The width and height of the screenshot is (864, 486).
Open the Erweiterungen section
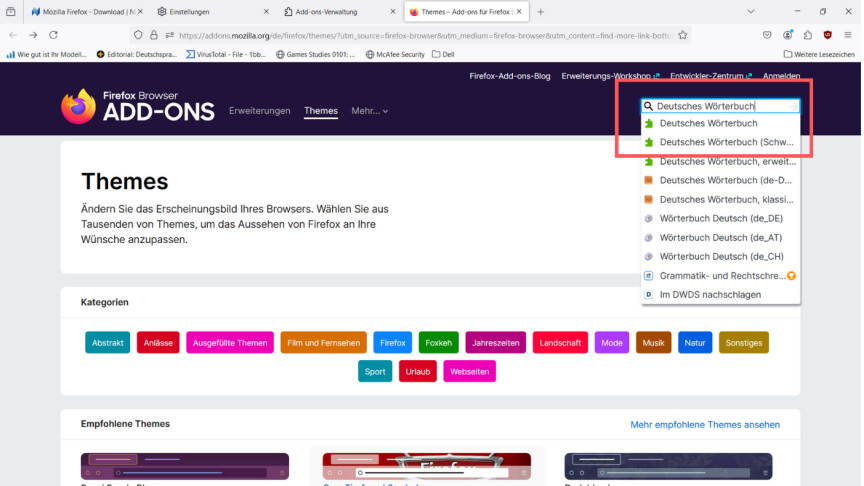[260, 111]
